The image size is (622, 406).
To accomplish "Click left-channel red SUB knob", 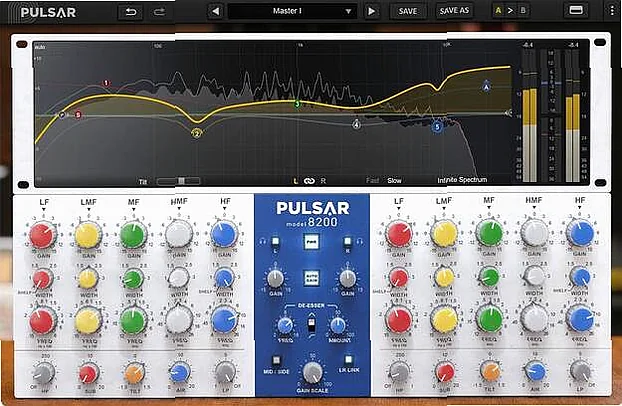I will point(88,373).
